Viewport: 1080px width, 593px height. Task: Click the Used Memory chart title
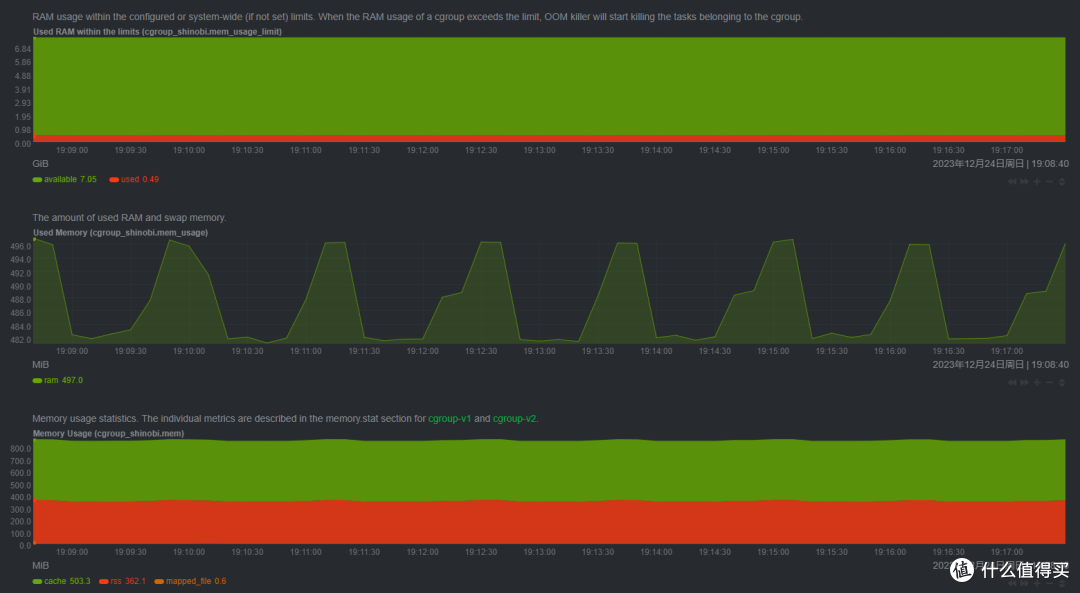[x=120, y=233]
